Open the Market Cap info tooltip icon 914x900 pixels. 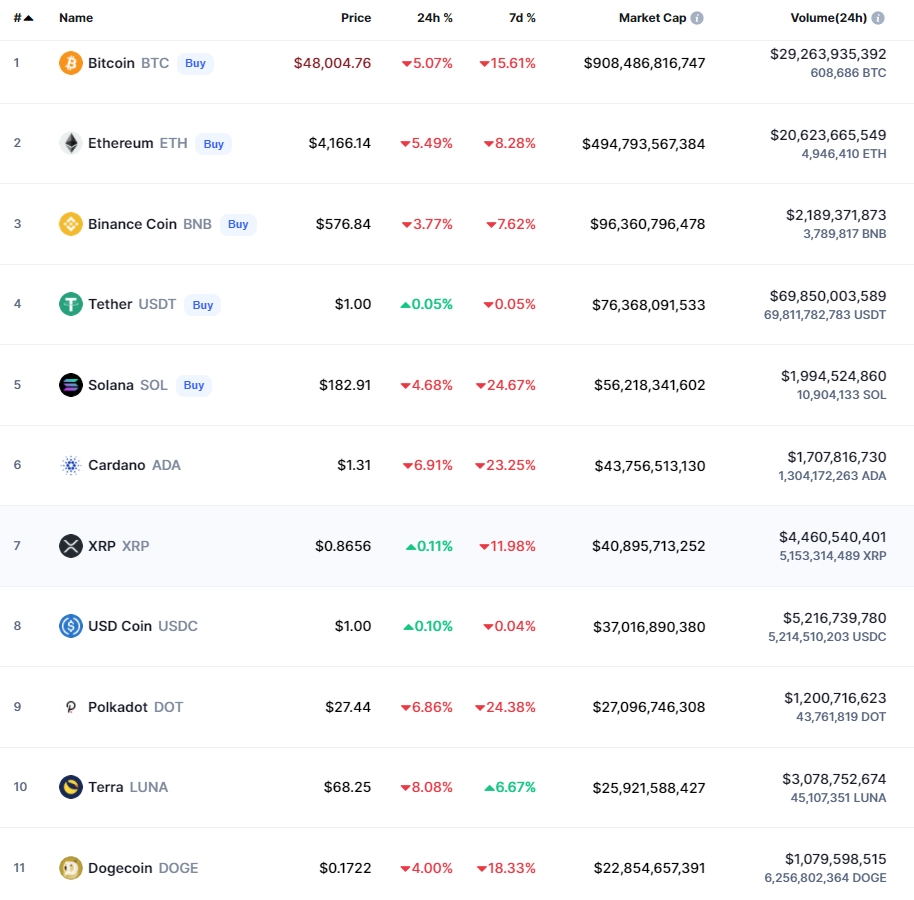pos(697,18)
